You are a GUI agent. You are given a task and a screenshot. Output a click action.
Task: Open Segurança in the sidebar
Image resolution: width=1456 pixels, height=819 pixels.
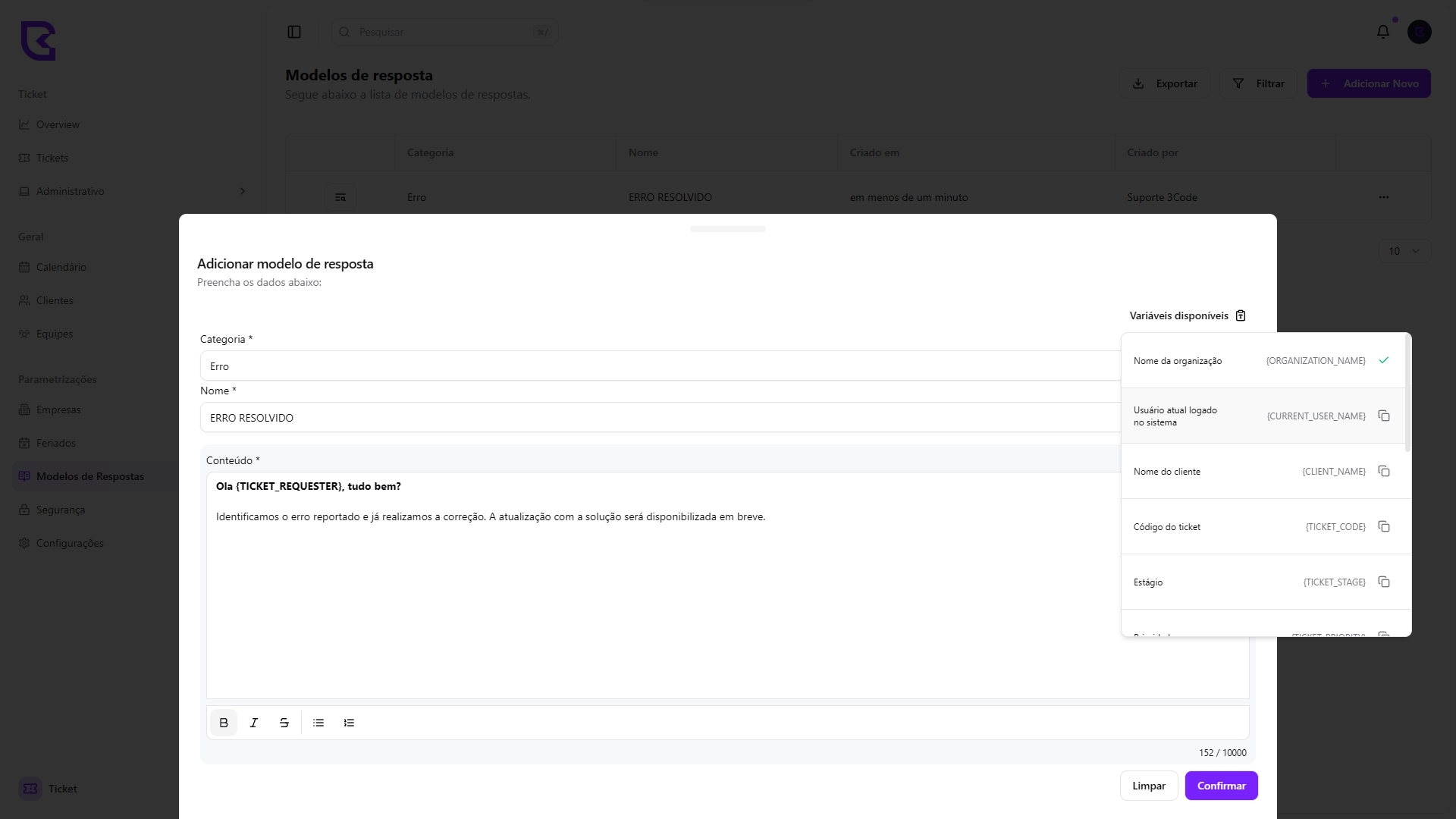pos(61,510)
